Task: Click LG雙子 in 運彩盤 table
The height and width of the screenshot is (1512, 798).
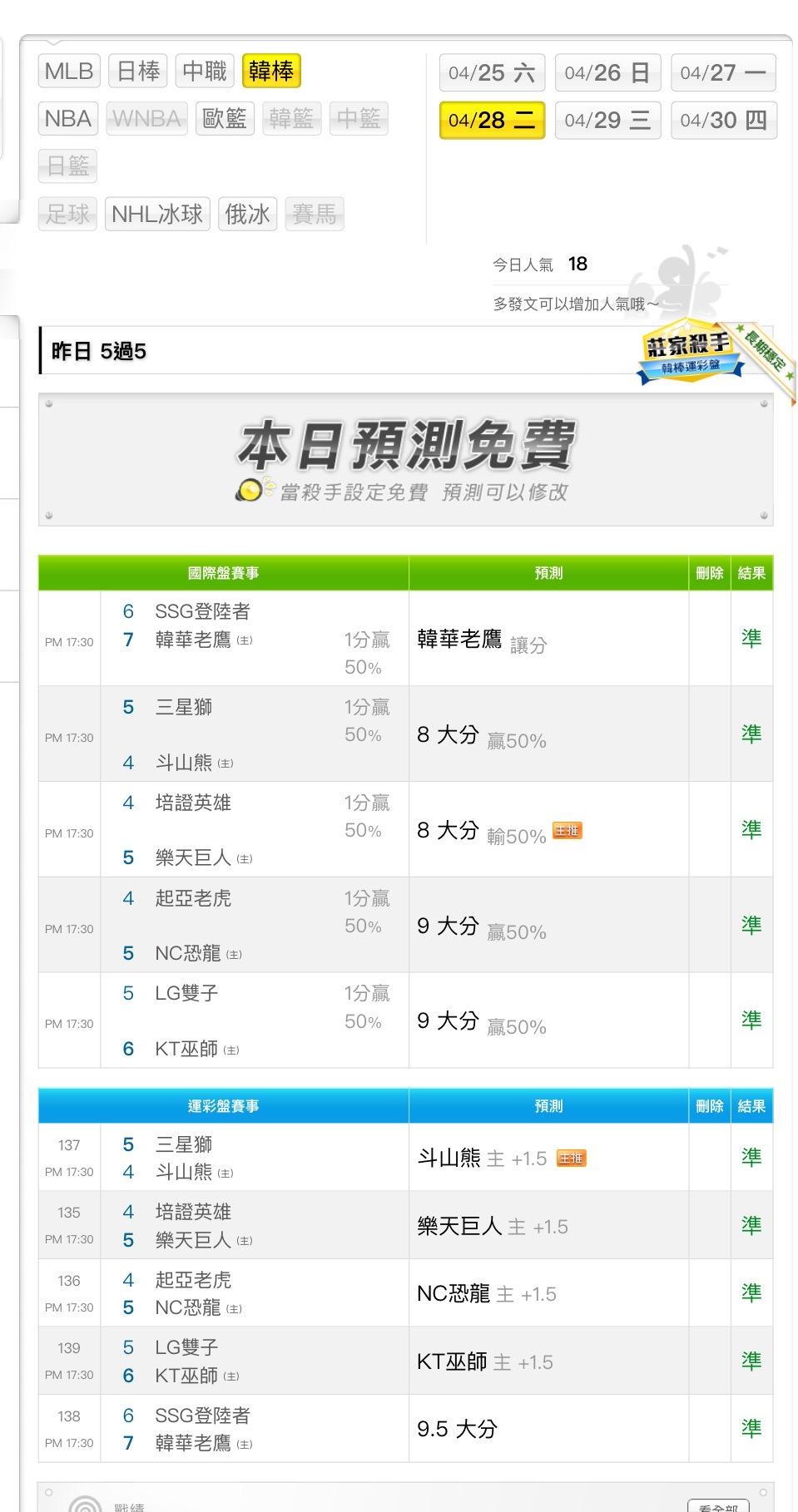Action: pos(186,1347)
